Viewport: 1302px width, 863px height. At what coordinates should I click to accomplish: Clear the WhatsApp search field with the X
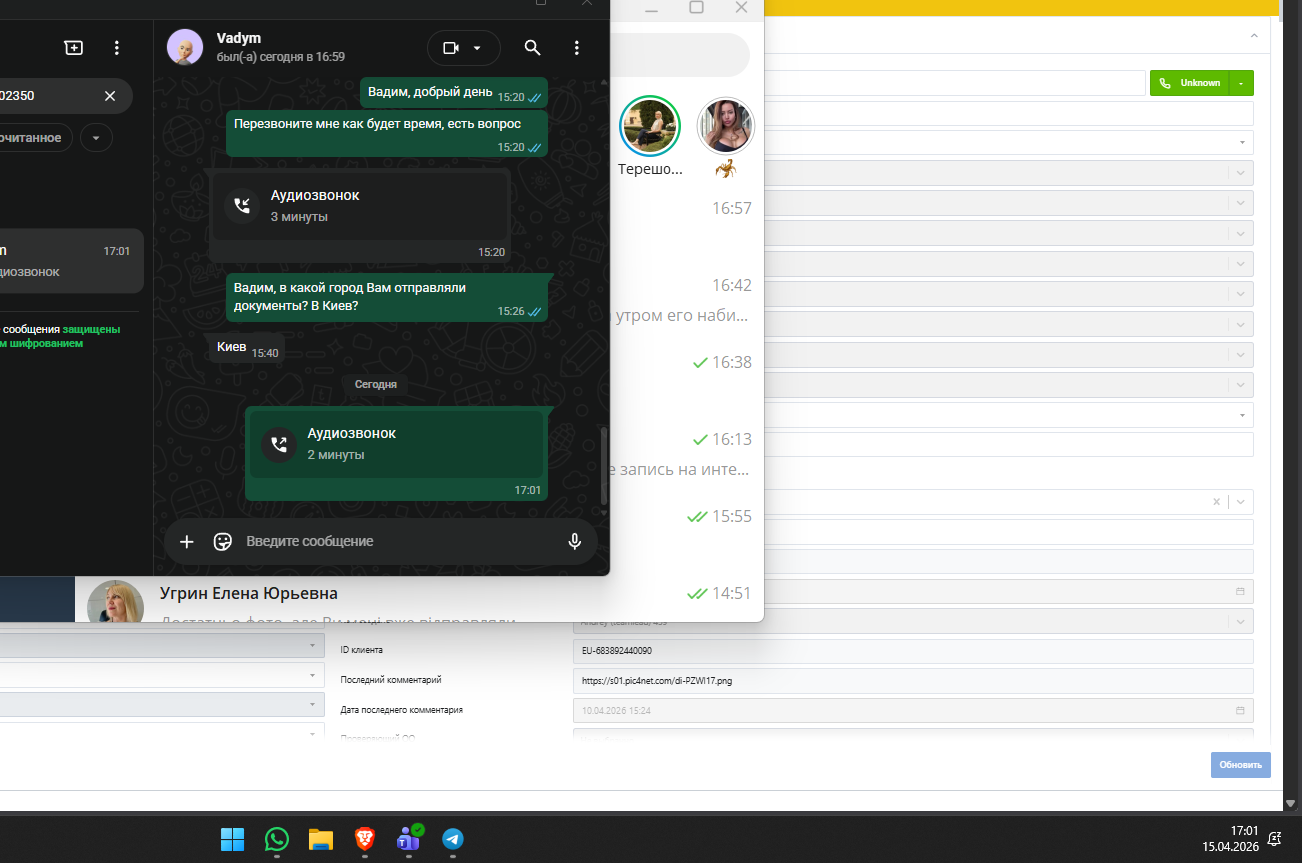point(110,96)
